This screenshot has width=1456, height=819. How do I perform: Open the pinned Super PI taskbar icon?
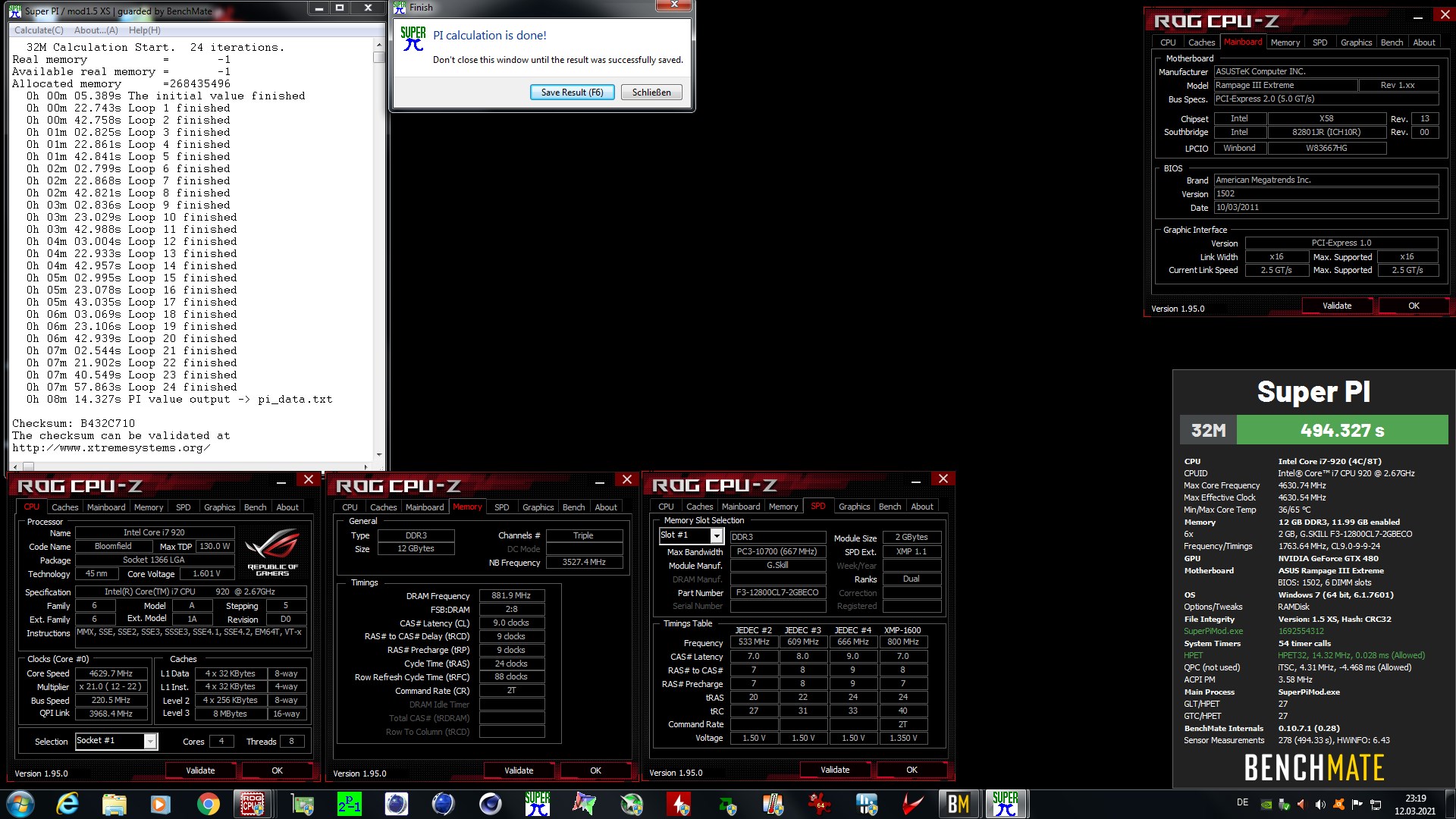tap(537, 804)
